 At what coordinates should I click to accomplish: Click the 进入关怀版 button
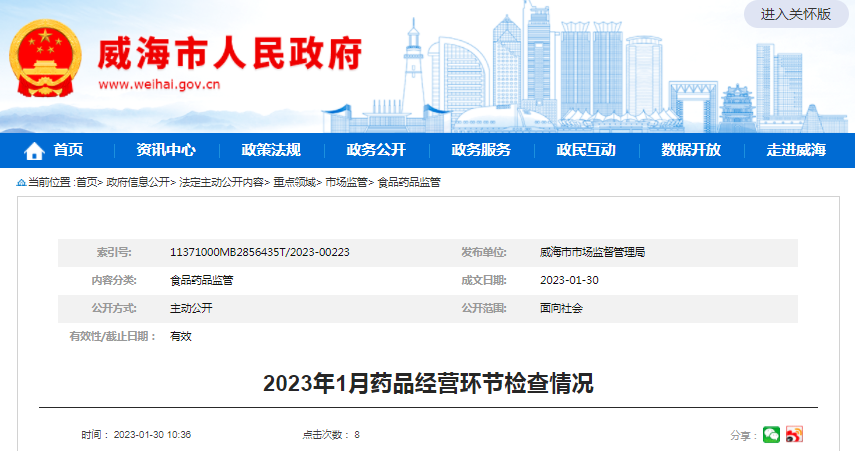click(x=796, y=14)
